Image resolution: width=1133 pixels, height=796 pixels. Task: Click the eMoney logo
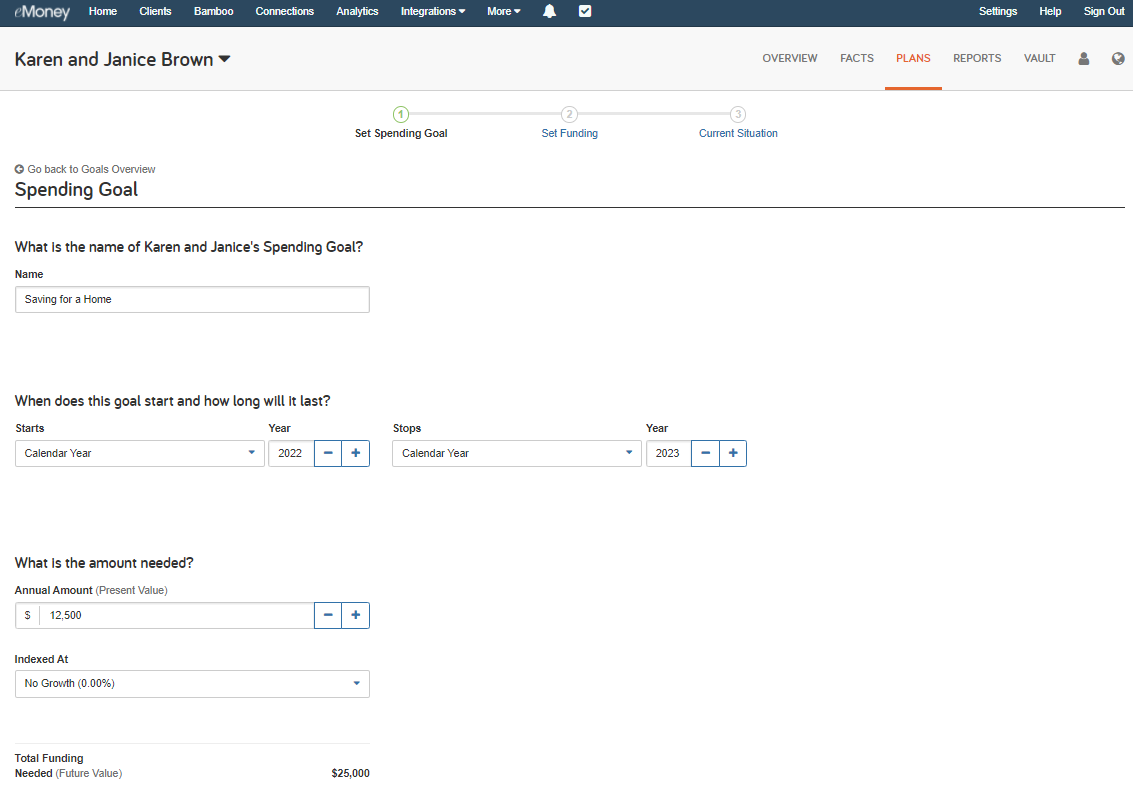[x=42, y=12]
